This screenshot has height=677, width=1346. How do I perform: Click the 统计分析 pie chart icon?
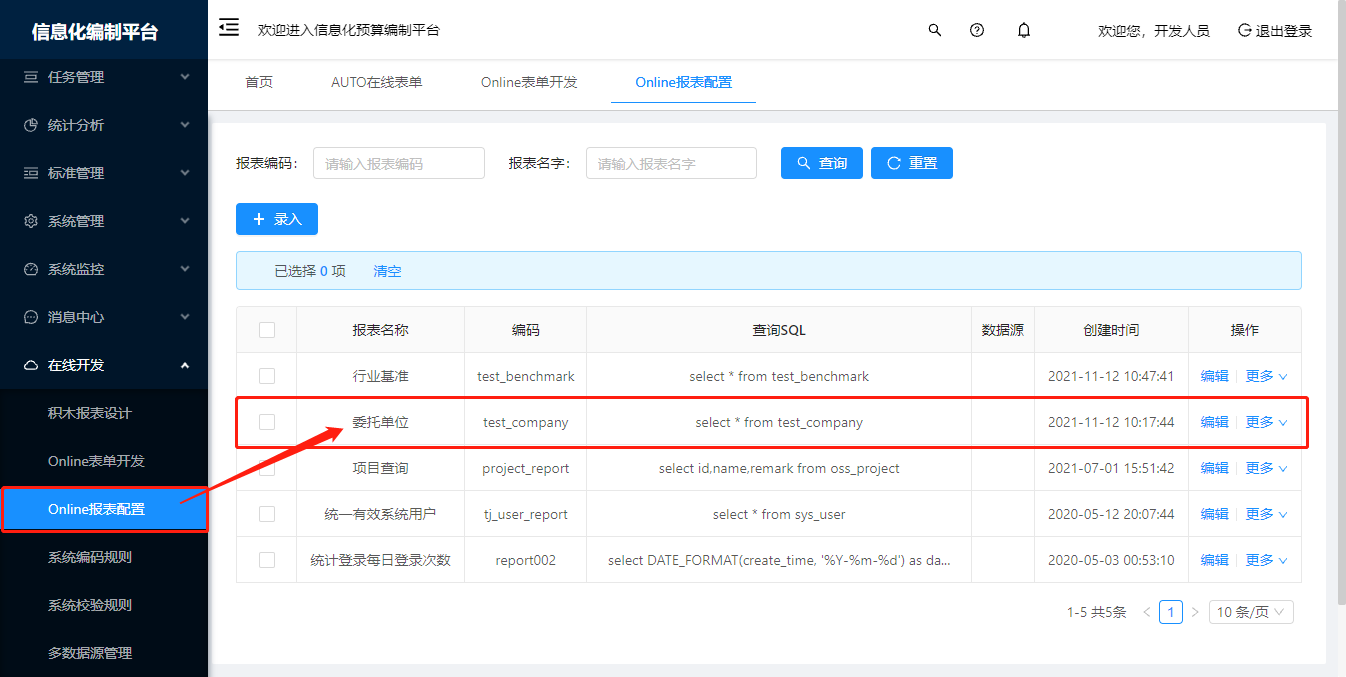pos(31,125)
